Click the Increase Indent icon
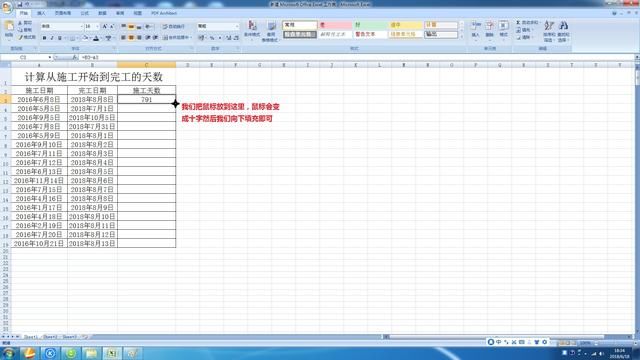The height and width of the screenshot is (360, 640). pos(155,38)
